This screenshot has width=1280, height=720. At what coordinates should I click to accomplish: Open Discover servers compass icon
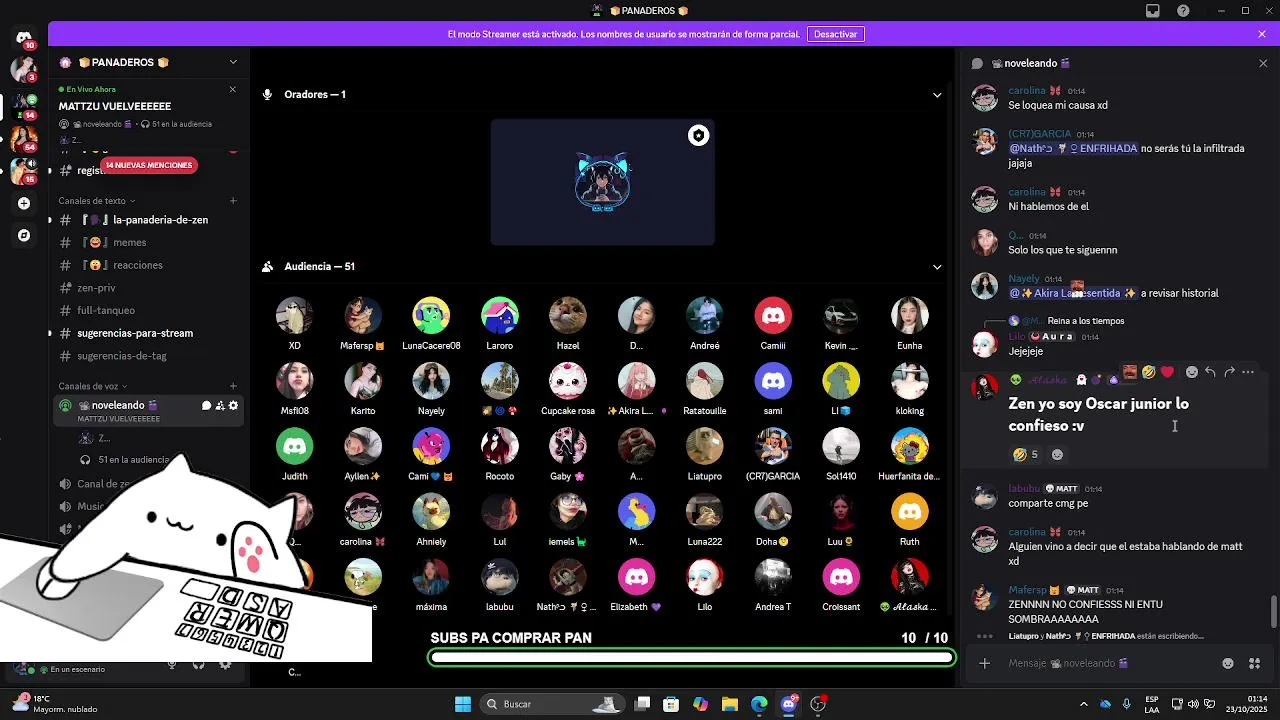24,235
